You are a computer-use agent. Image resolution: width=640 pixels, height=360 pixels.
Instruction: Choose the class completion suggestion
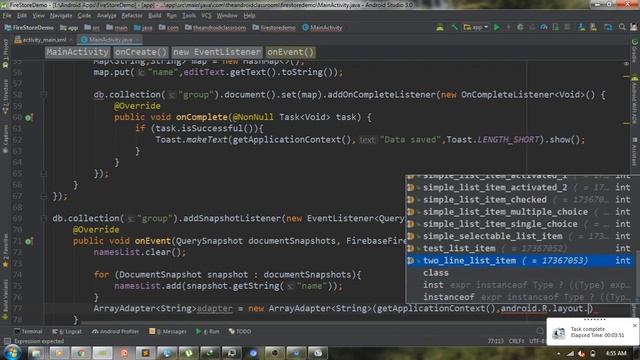click(520, 273)
